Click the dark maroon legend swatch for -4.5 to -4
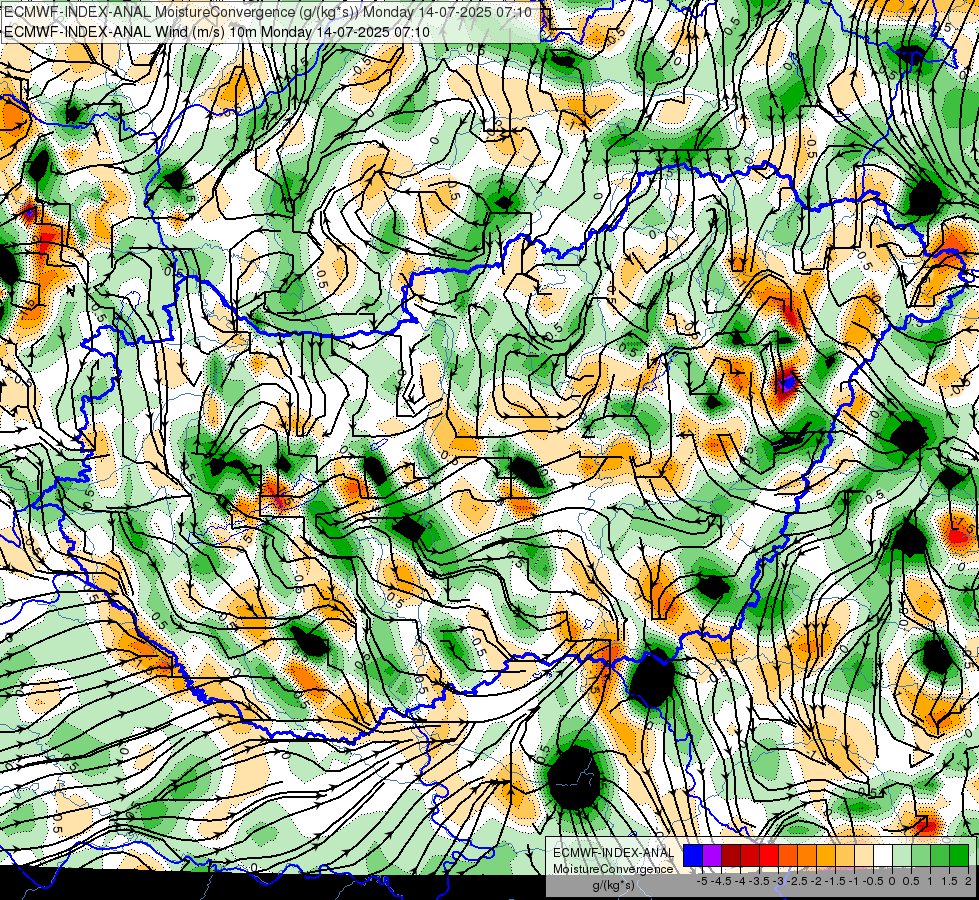 (x=731, y=855)
